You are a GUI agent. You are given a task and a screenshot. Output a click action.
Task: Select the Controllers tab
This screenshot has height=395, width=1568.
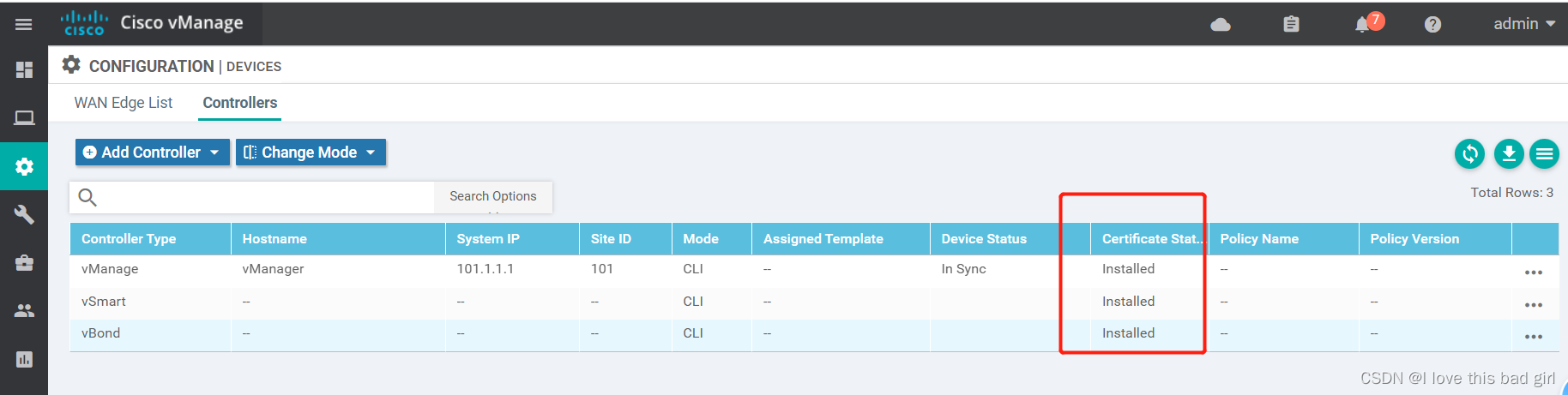point(240,103)
